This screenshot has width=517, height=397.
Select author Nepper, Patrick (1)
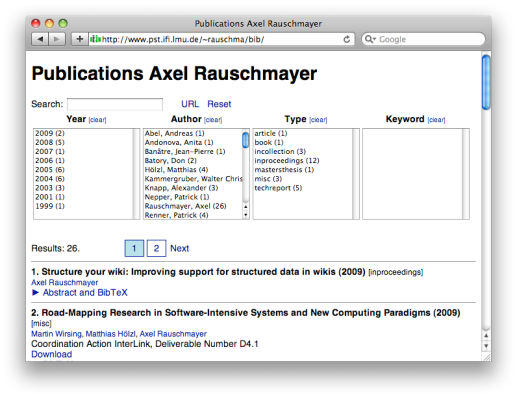pyautogui.click(x=177, y=197)
